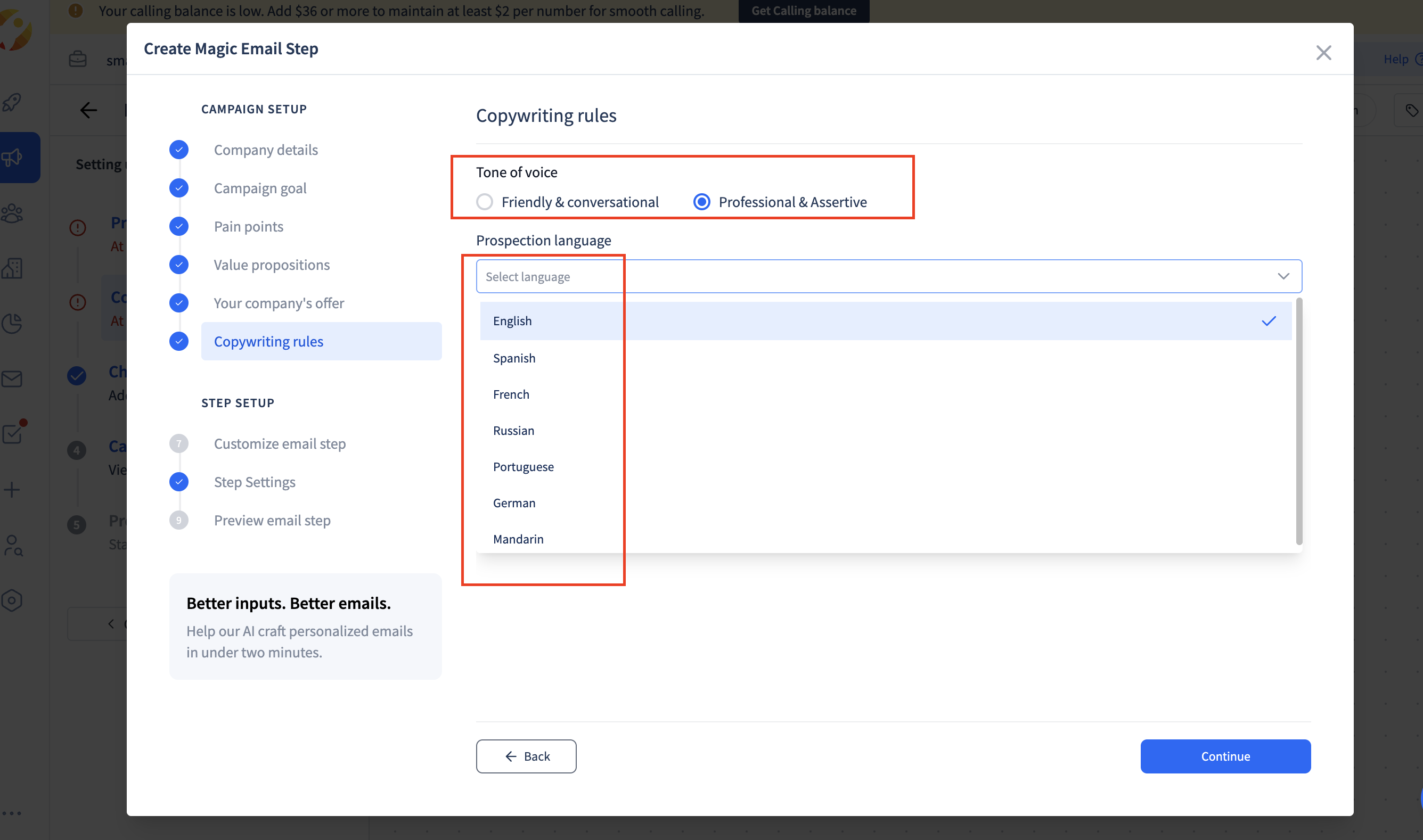
Task: Click the Company details step checkmark
Action: pos(179,150)
